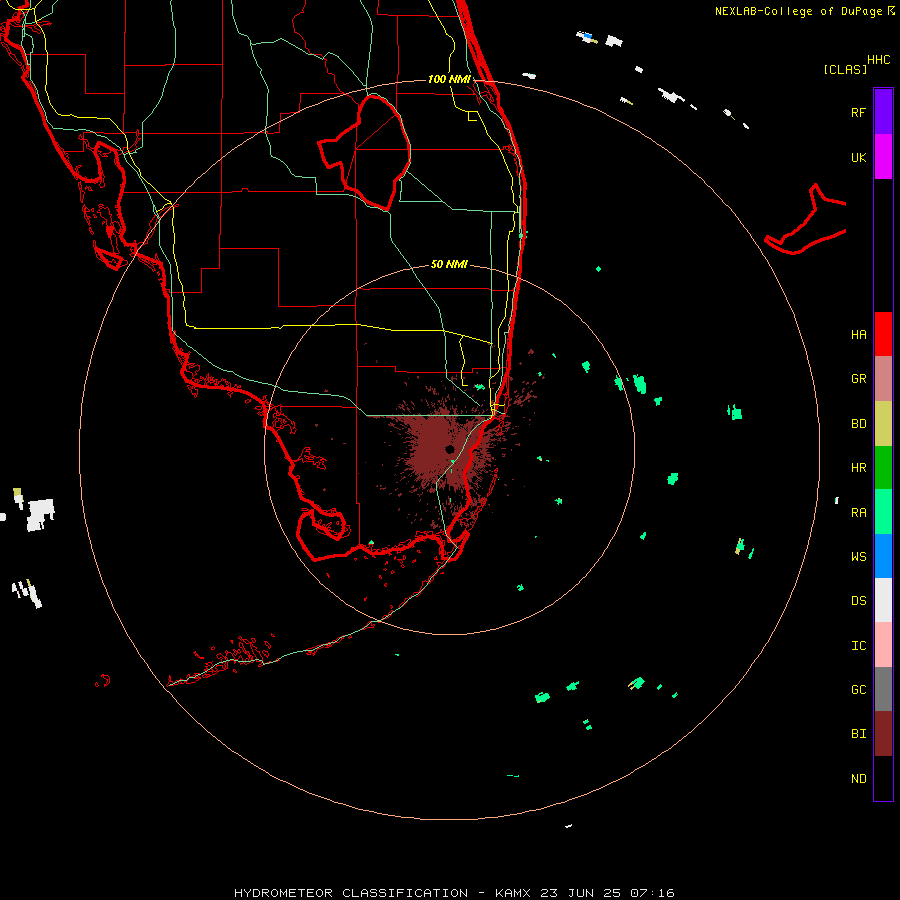
Task: Click the '07:16' timestamp
Action: pos(653,893)
